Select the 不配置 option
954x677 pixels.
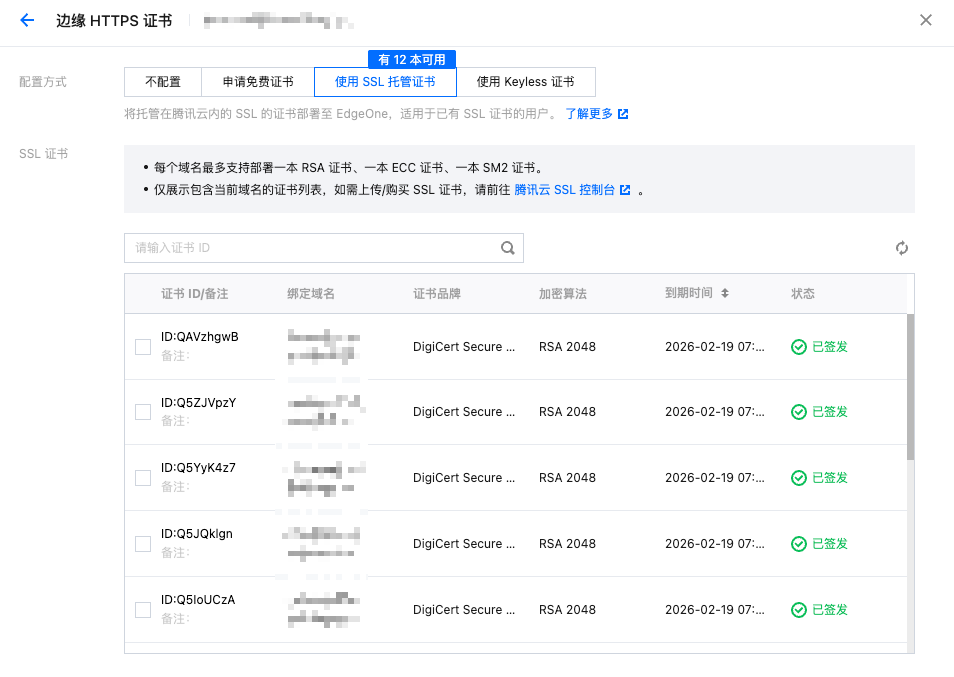click(x=163, y=82)
